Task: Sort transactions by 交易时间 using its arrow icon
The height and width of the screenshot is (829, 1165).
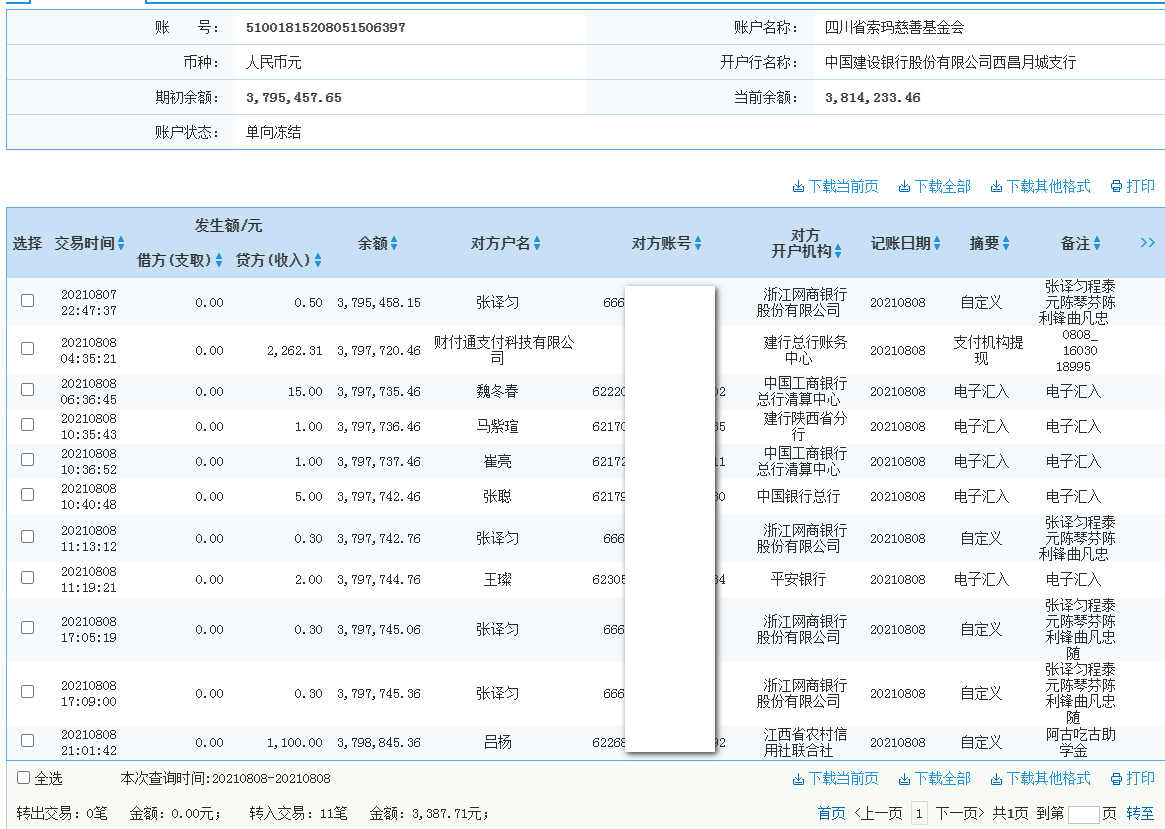Action: (121, 242)
